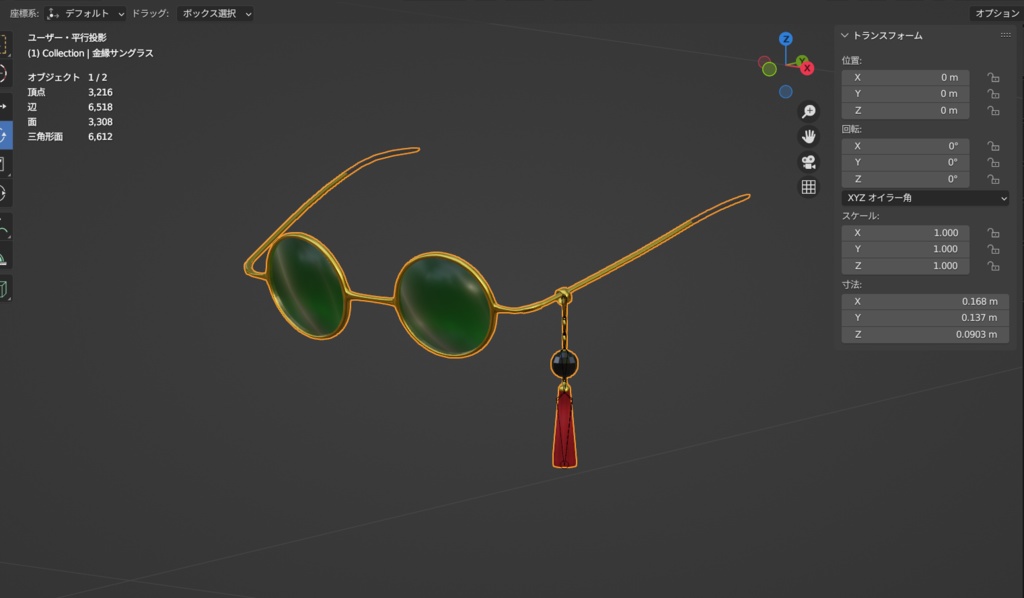This screenshot has width=1024, height=598.
Task: Lock the scale Z value
Action: [x=993, y=266]
